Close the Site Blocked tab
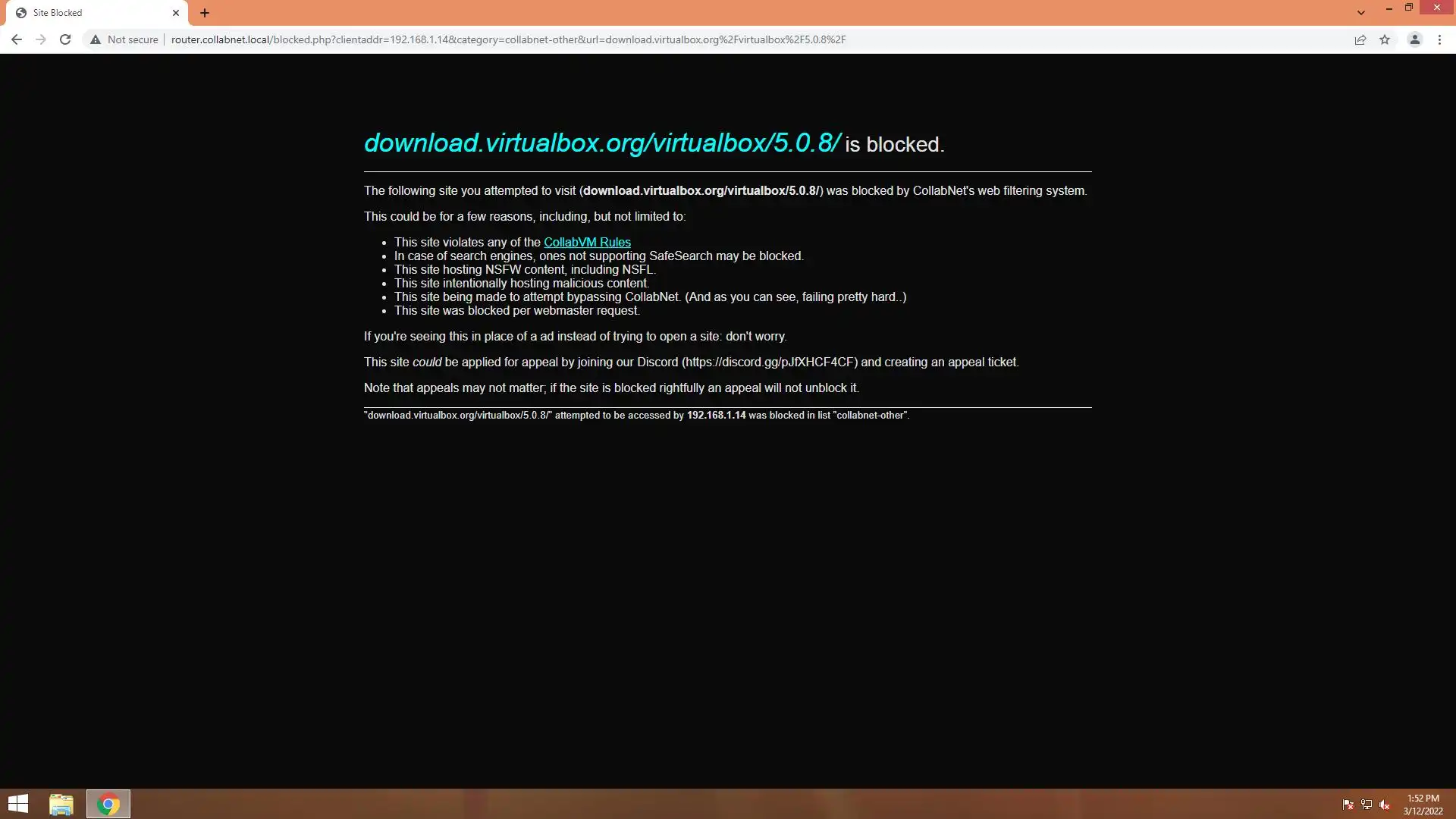Screen dimensions: 1456x819 point(176,13)
